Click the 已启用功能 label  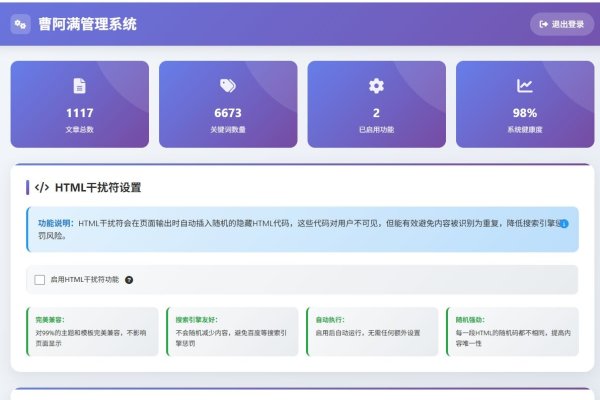pos(376,129)
